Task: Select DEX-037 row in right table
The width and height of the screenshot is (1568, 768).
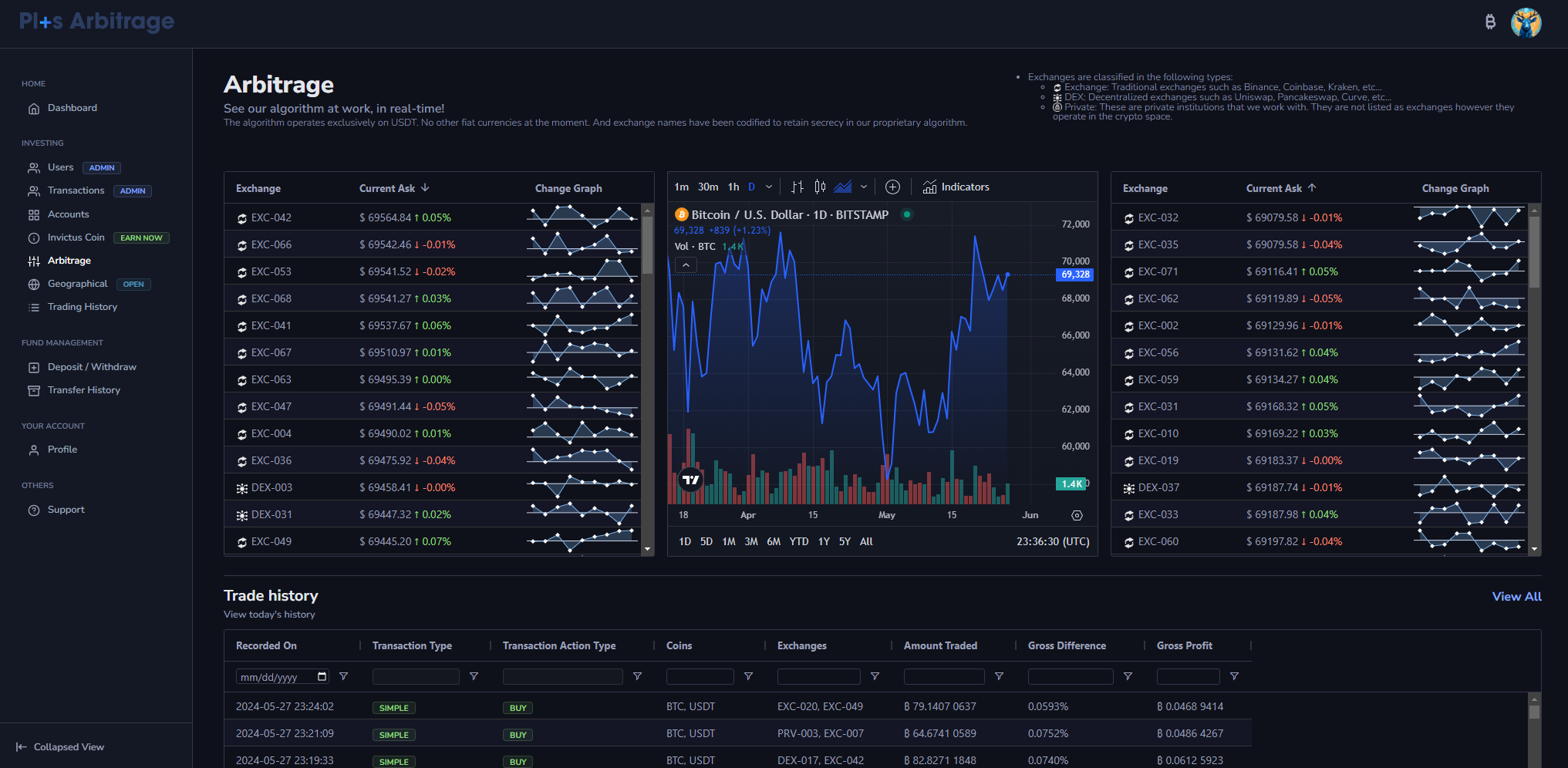Action: [1320, 487]
